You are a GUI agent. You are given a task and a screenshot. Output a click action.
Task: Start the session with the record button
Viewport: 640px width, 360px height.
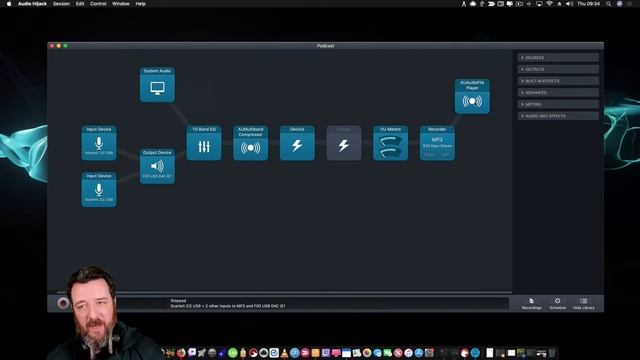point(63,303)
